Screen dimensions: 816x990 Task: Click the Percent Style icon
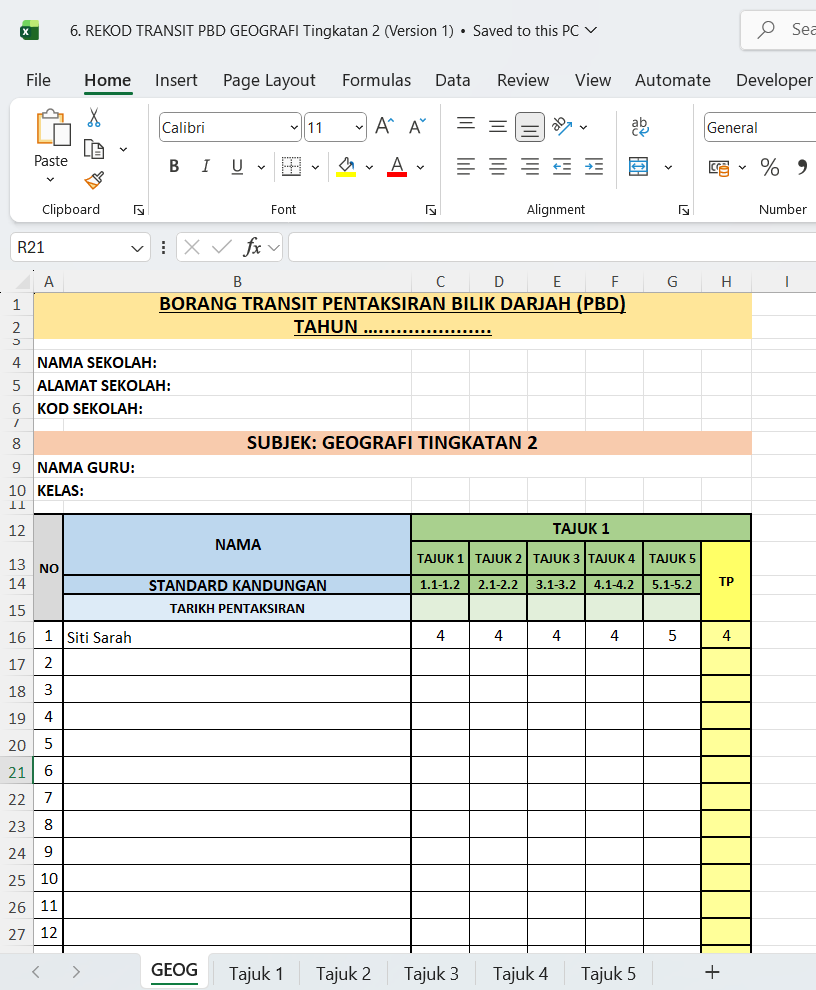pos(770,167)
